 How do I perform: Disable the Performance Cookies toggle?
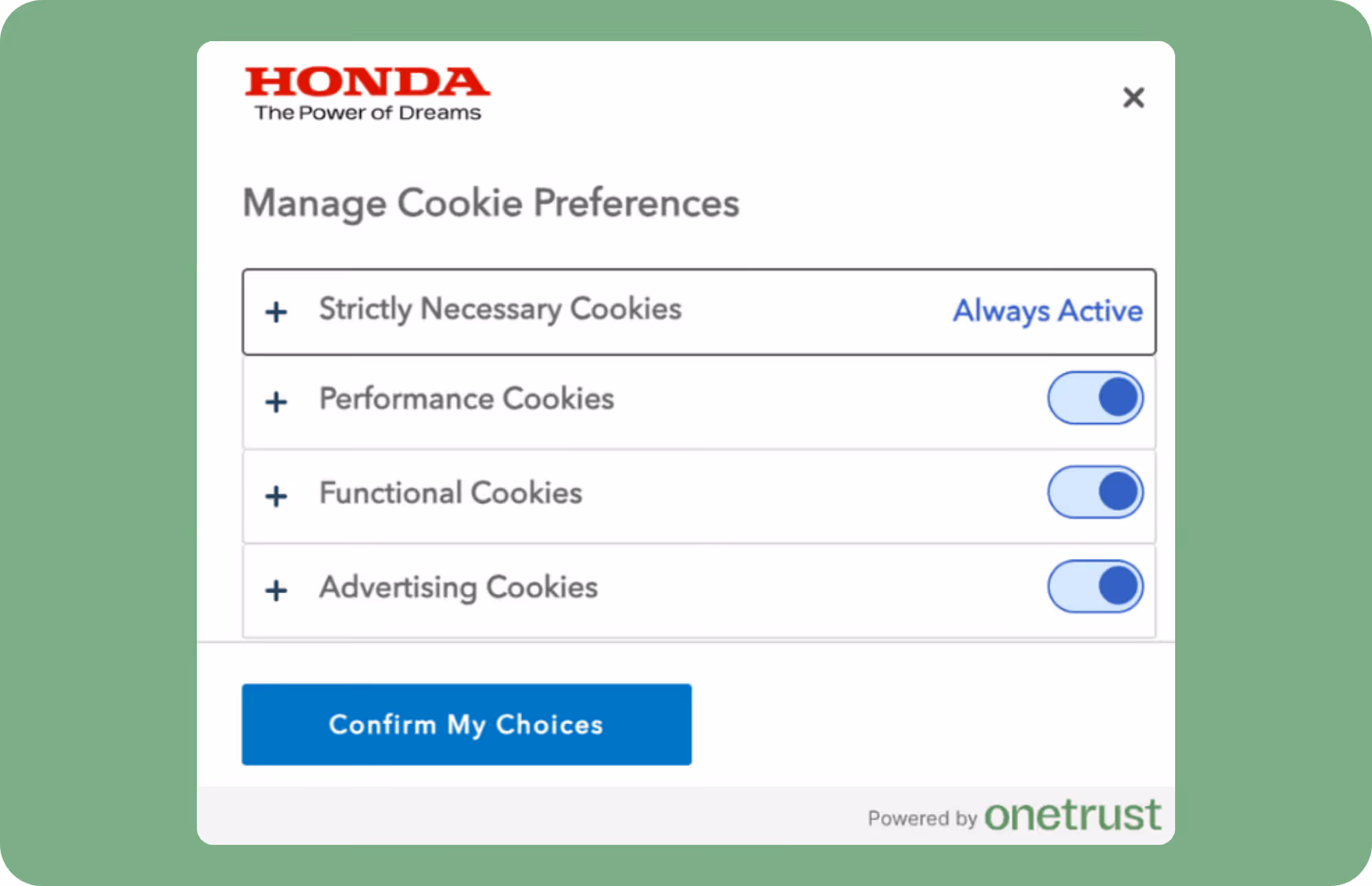(x=1095, y=397)
